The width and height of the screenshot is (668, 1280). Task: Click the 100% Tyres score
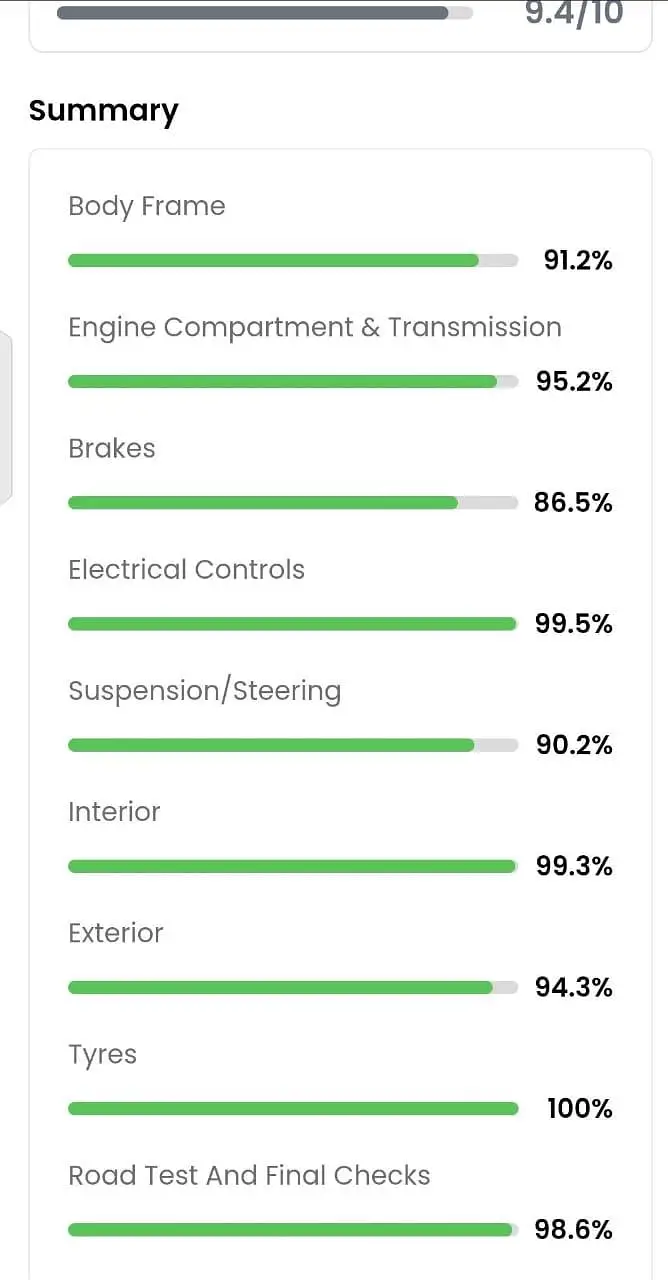point(580,1109)
